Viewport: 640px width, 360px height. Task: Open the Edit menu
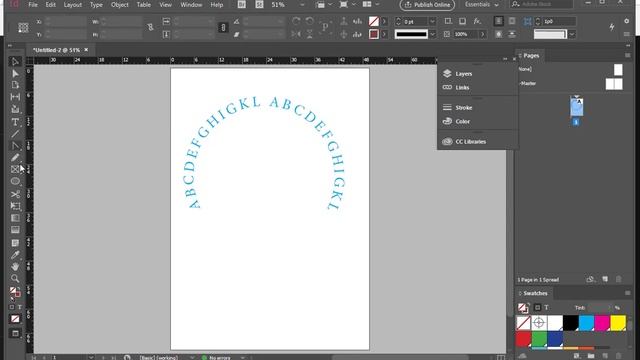pyautogui.click(x=51, y=5)
